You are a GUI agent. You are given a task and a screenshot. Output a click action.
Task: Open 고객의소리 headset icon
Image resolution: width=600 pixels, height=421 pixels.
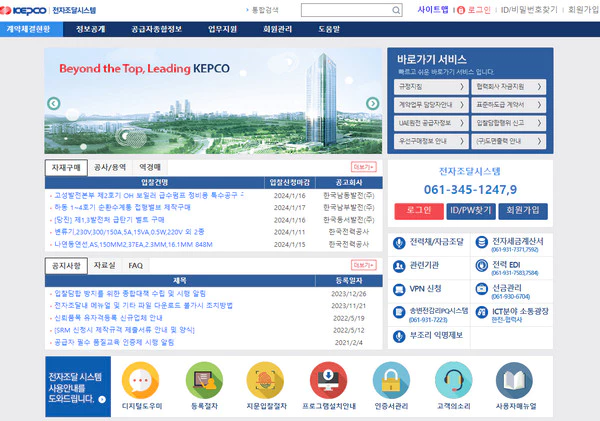tap(453, 380)
